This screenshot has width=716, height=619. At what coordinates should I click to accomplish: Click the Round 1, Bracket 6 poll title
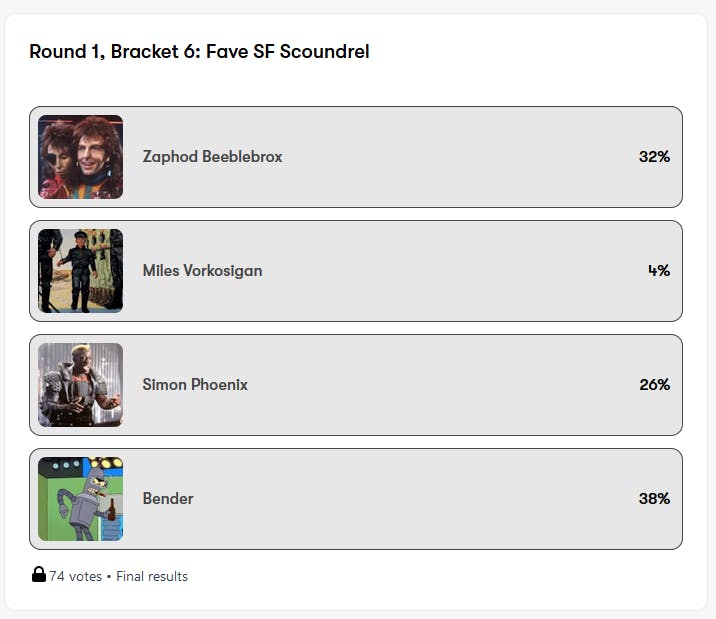pyautogui.click(x=199, y=52)
